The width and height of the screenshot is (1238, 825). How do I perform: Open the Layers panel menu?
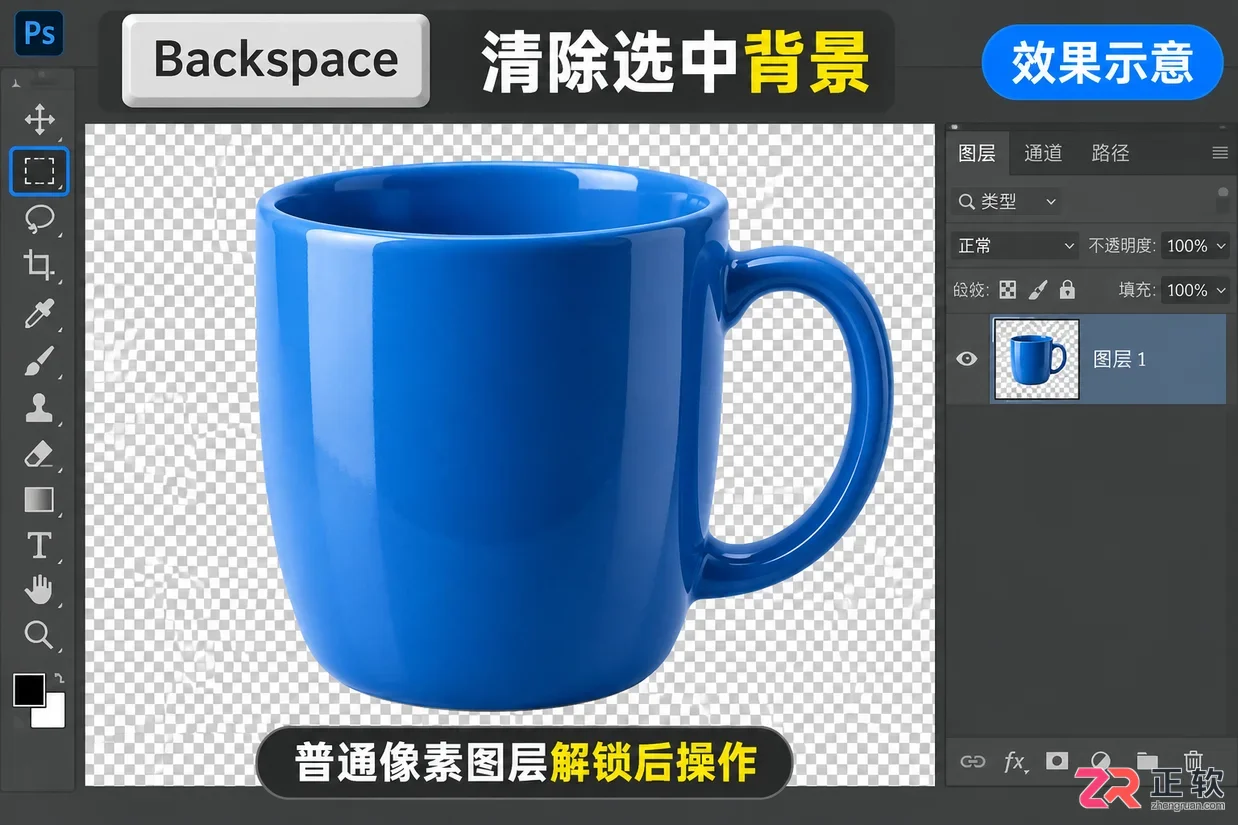coord(1220,153)
